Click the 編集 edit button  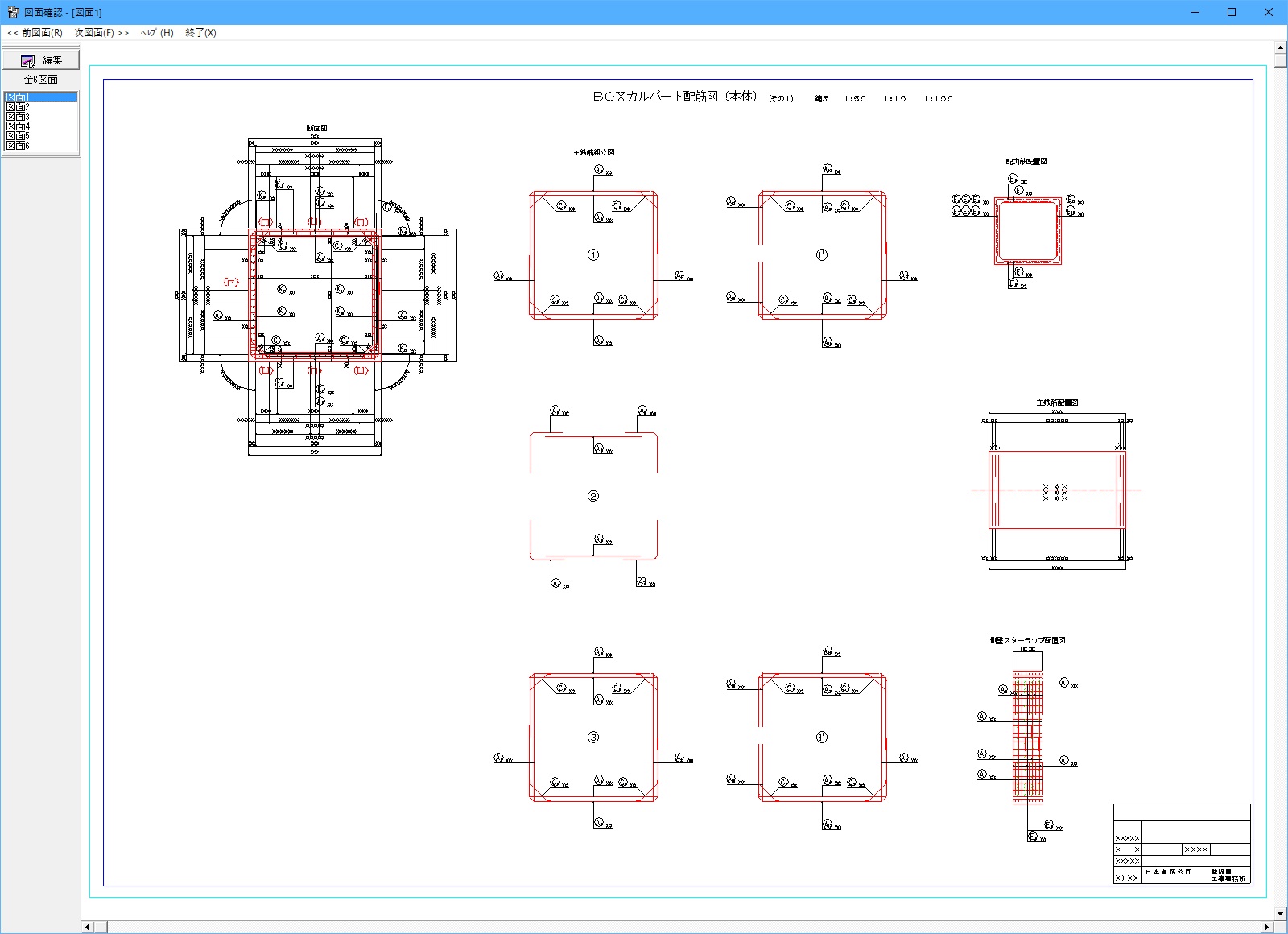pyautogui.click(x=41, y=60)
